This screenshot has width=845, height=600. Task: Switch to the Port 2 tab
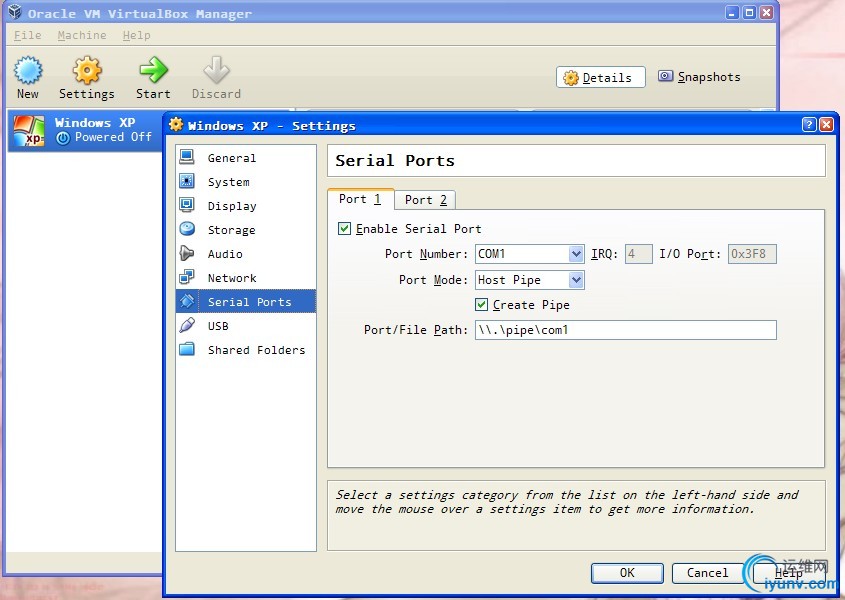pos(425,200)
